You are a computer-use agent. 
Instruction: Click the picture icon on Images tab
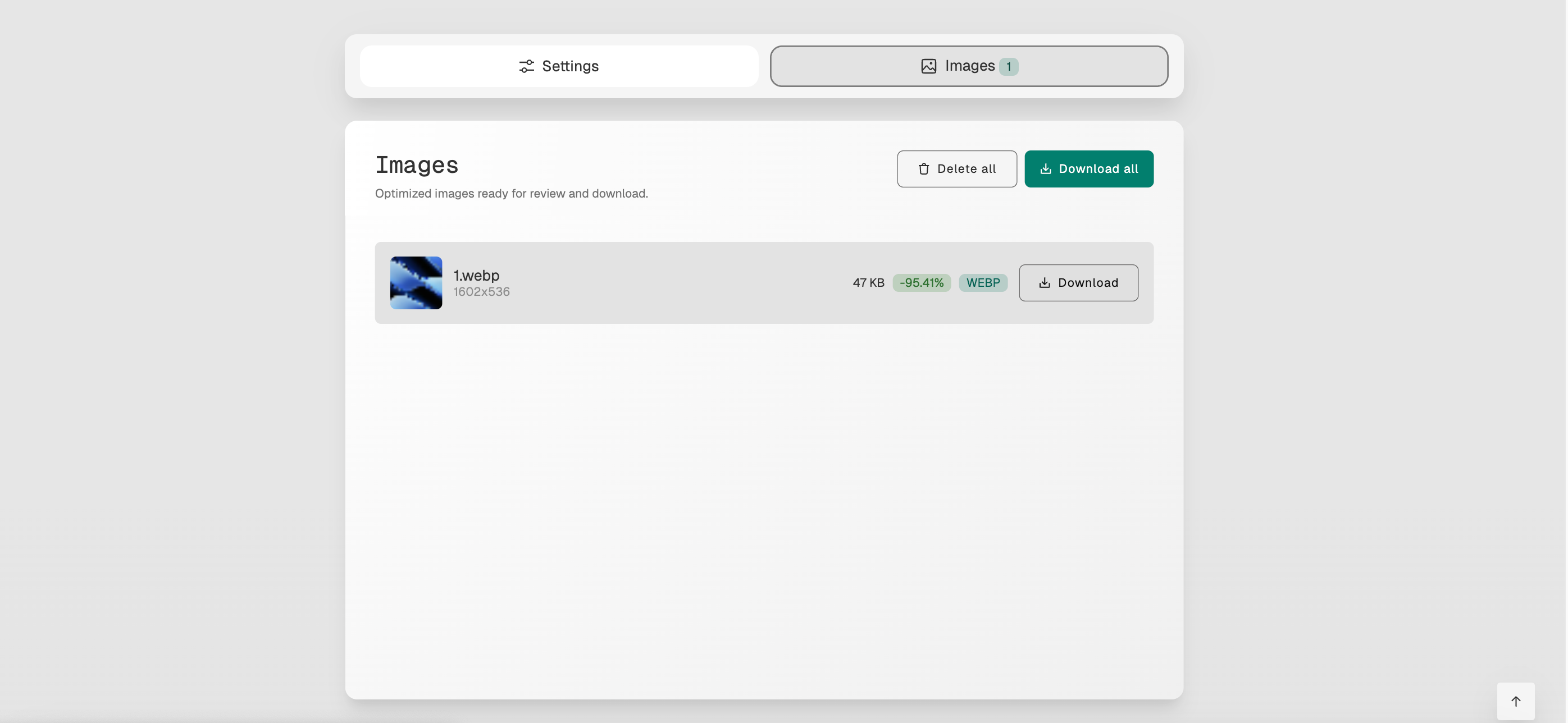pyautogui.click(x=928, y=66)
